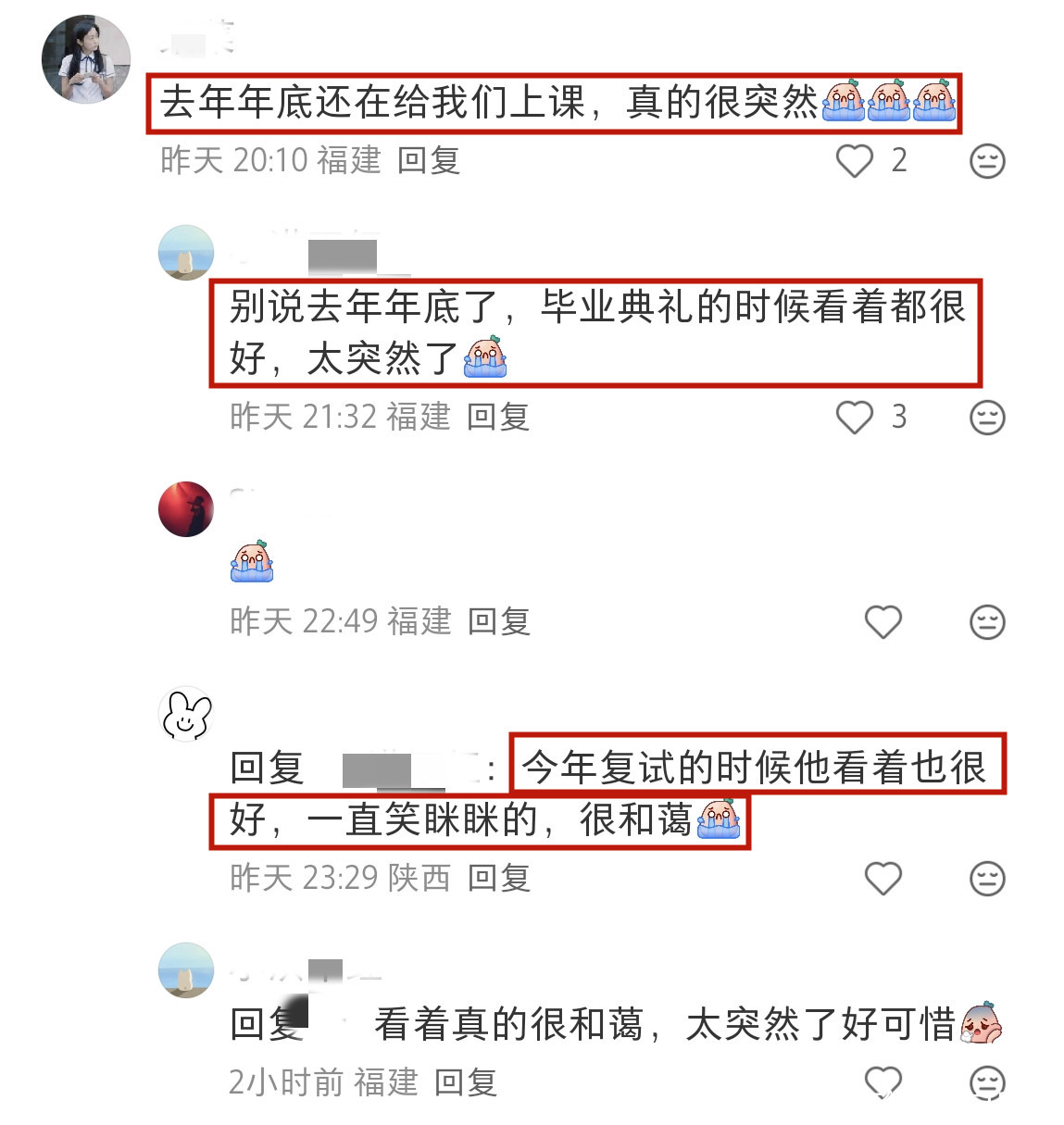Like the 20:10 comment with 2 likes
Image resolution: width=1064 pixels, height=1125 pixels.
coord(854,161)
